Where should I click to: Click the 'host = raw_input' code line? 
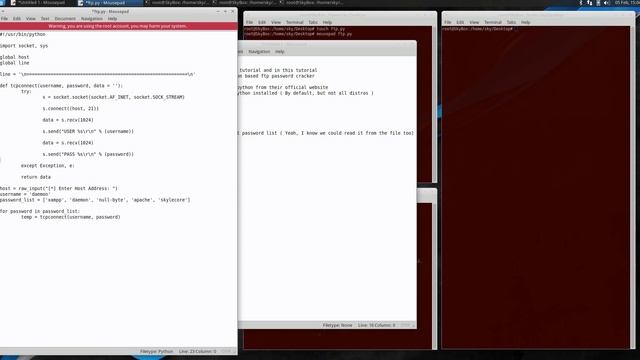(59, 189)
